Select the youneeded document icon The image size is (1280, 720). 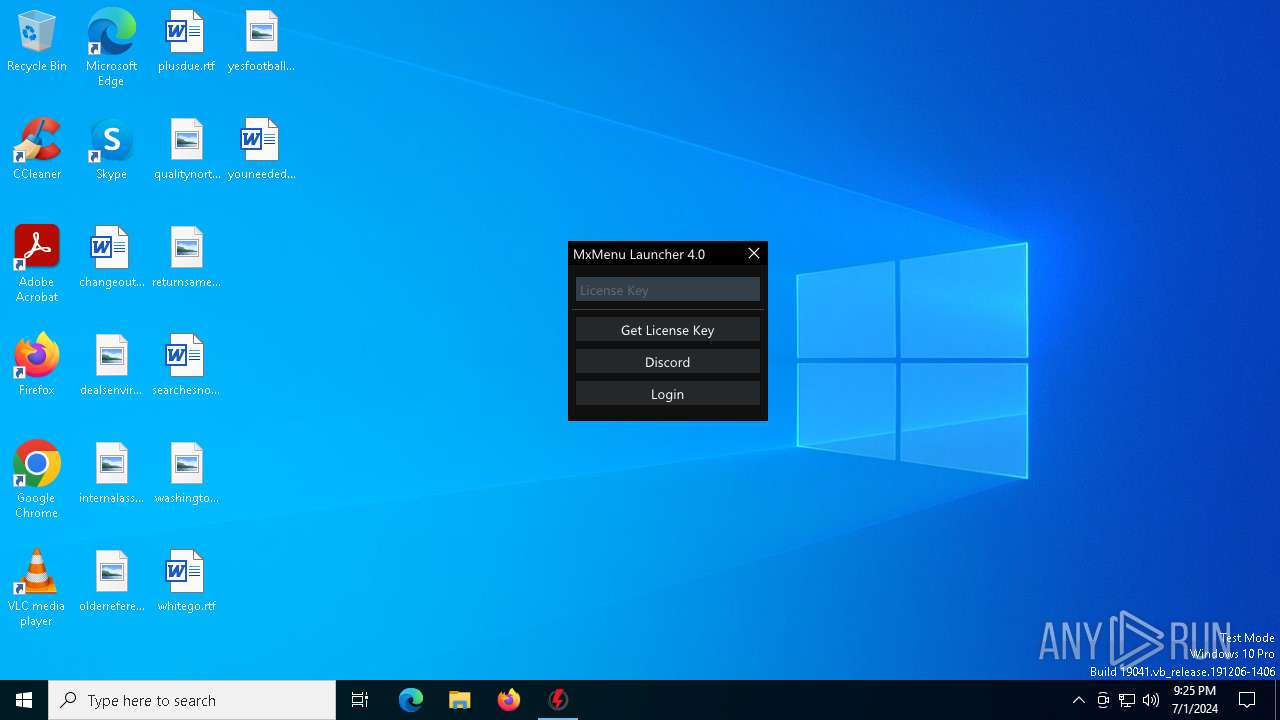(261, 150)
